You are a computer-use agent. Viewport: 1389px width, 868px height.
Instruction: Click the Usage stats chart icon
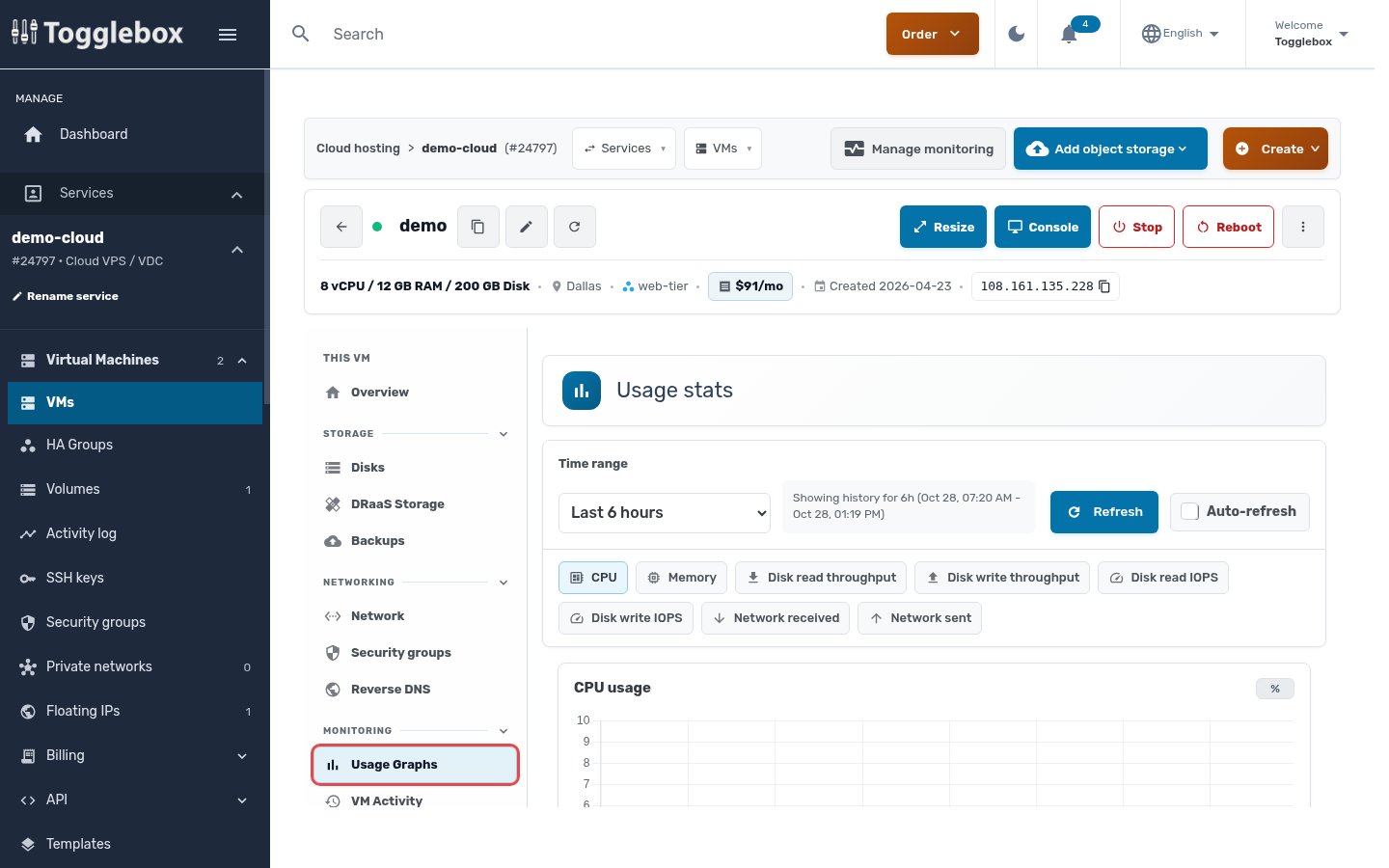click(582, 391)
